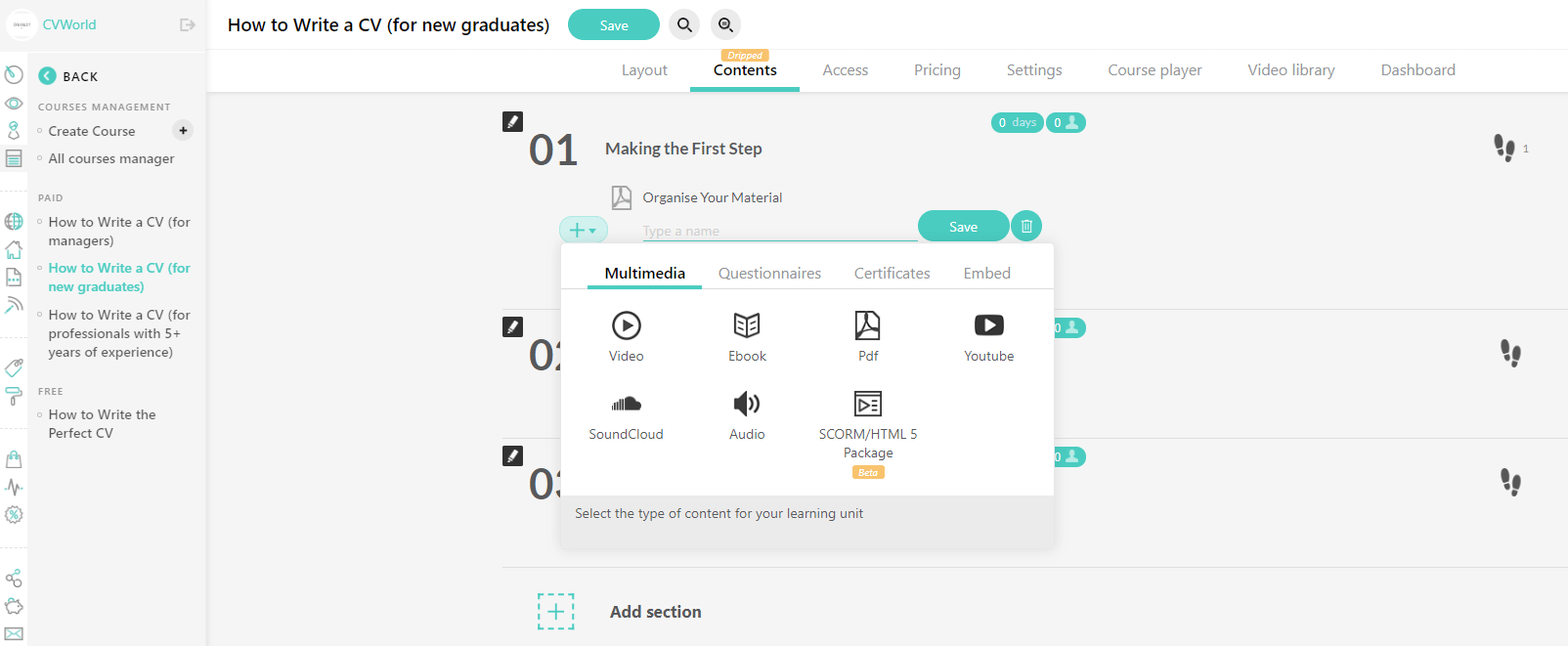The height and width of the screenshot is (646, 1568).
Task: Open the Pricing tab
Action: pyautogui.click(x=936, y=70)
